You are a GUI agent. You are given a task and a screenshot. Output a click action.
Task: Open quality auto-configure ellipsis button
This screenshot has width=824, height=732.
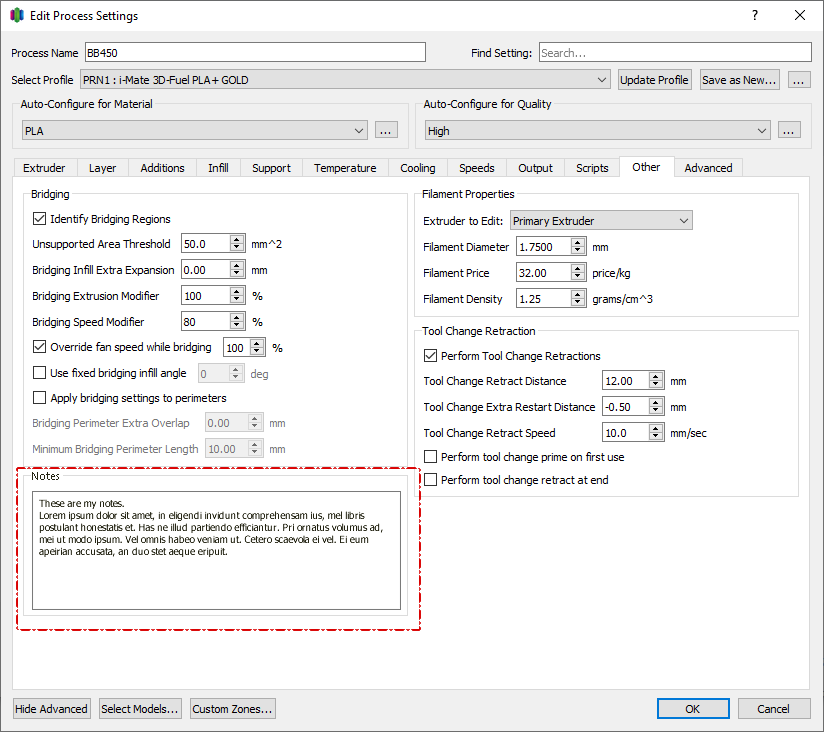[x=789, y=130]
